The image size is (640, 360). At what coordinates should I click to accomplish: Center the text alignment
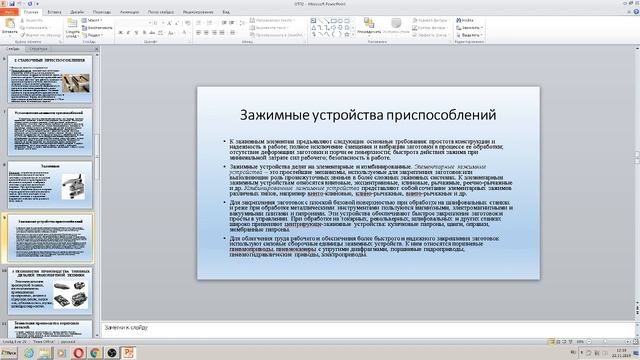[206, 33]
